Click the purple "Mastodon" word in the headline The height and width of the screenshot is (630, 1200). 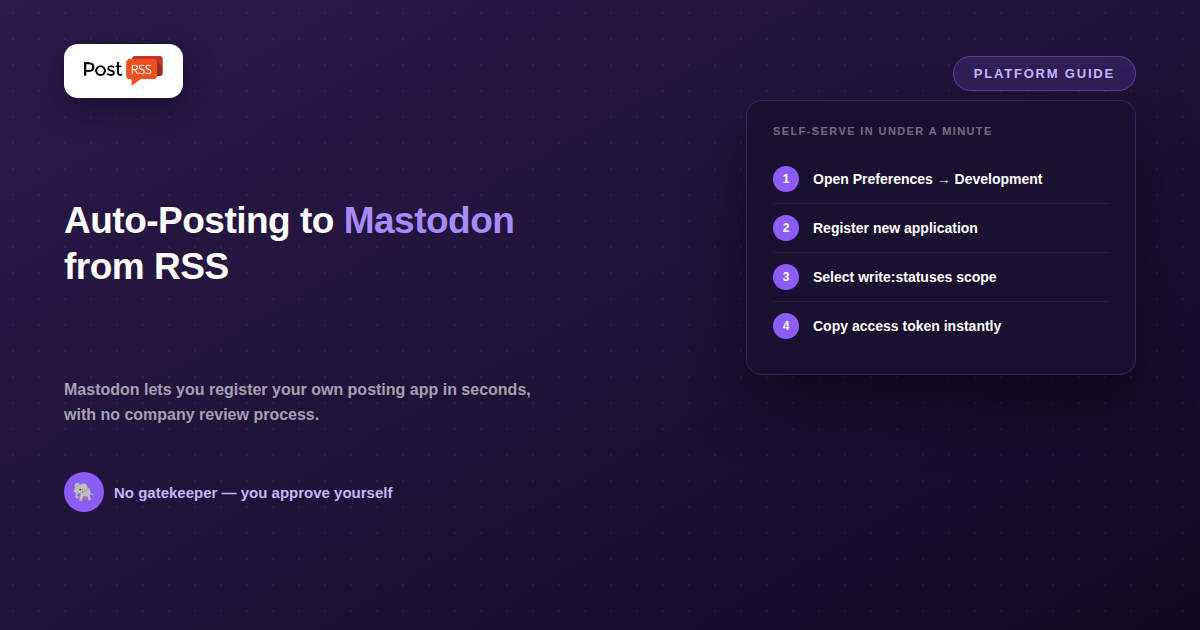[x=429, y=220]
